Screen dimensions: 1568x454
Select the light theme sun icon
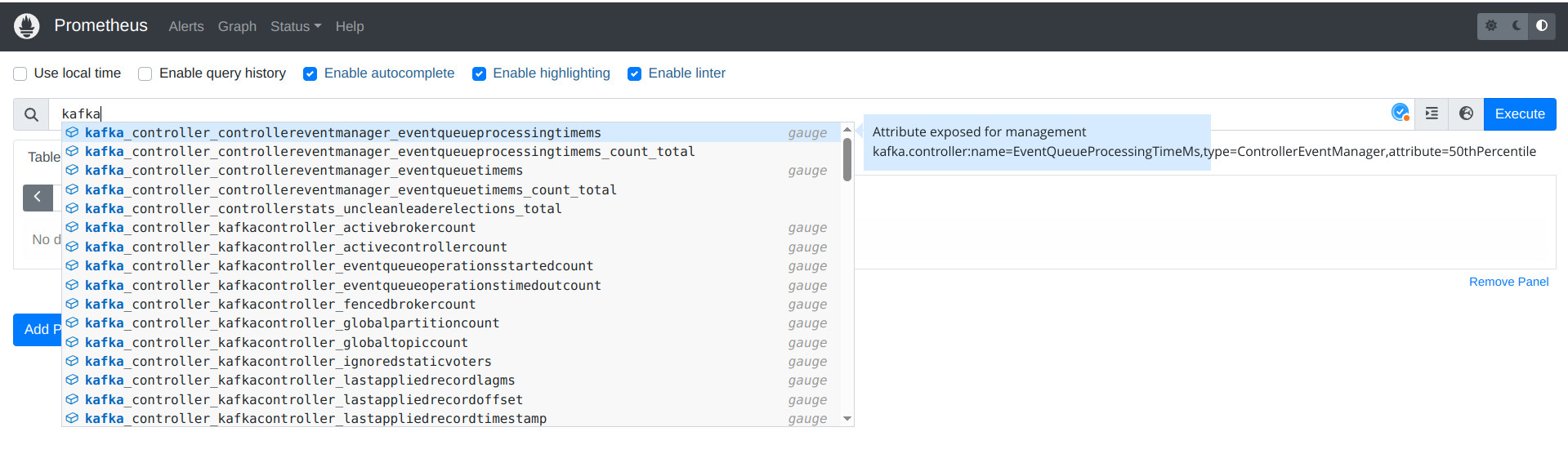tap(1491, 26)
